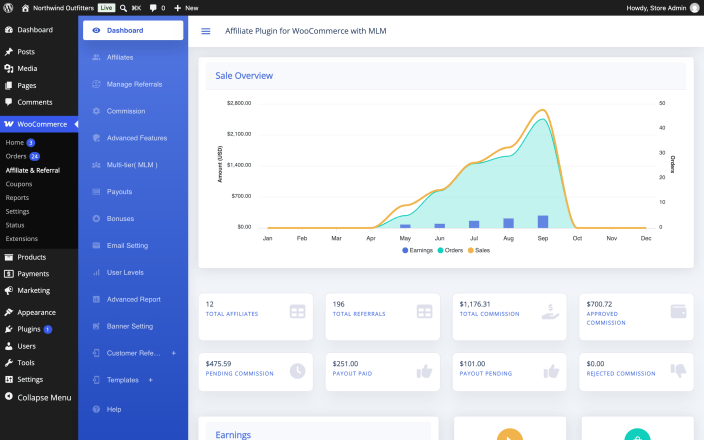This screenshot has width=704, height=440.
Task: Expand the Customer Refe... submenu plus
Action: point(174,353)
